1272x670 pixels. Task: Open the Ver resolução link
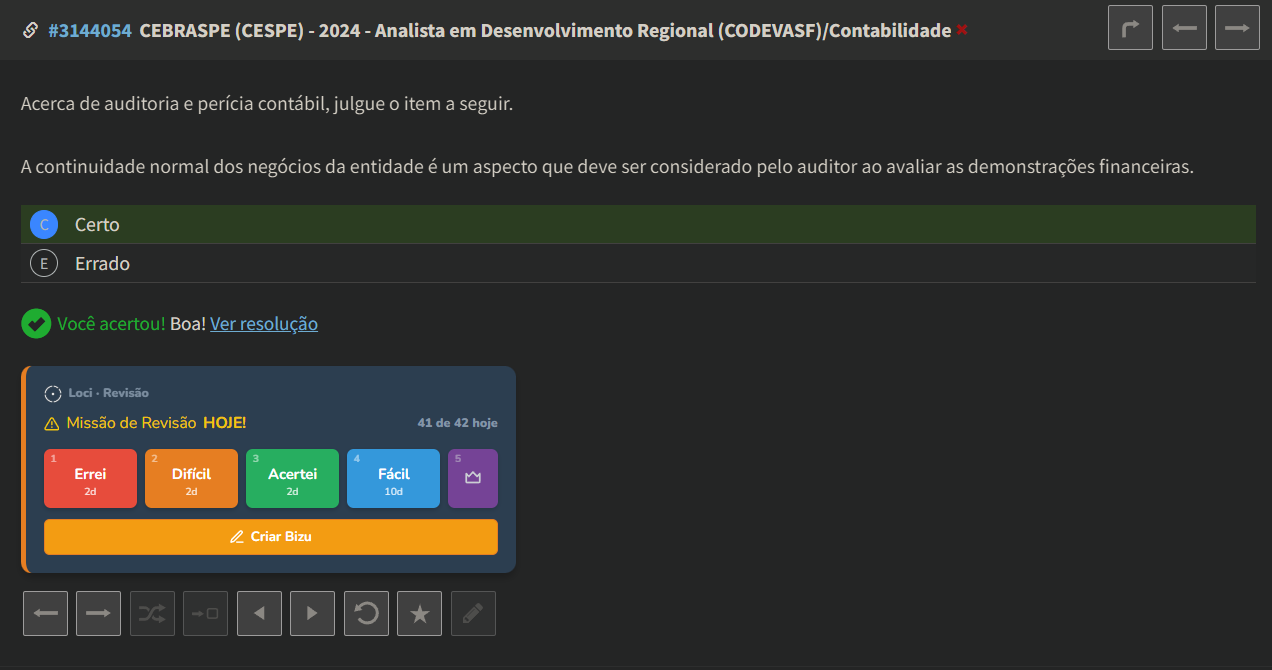coord(264,324)
